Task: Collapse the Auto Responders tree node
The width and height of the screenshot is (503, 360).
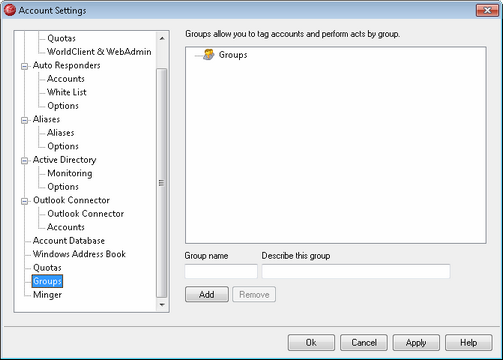Action: pyautogui.click(x=24, y=66)
